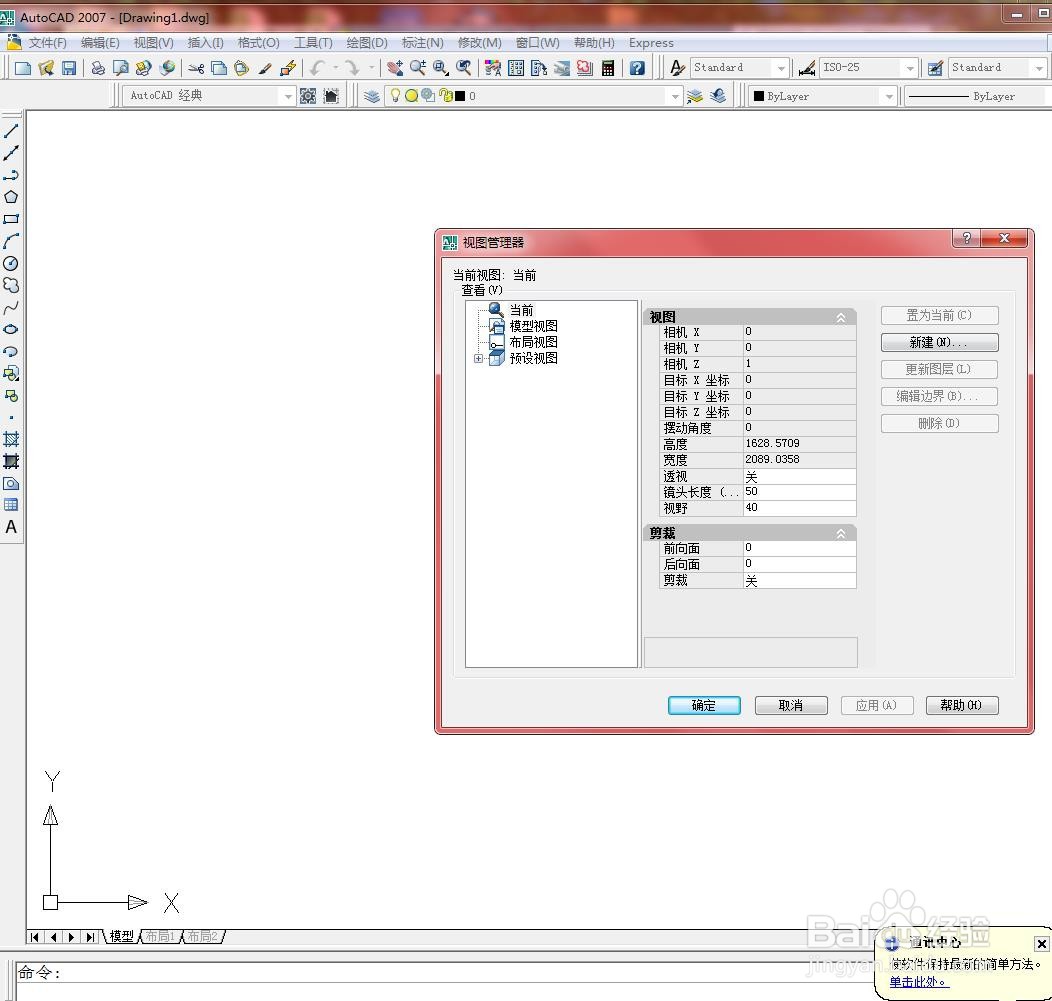The image size is (1052, 1001).
Task: Select the Construction Line tool
Action: click(11, 153)
